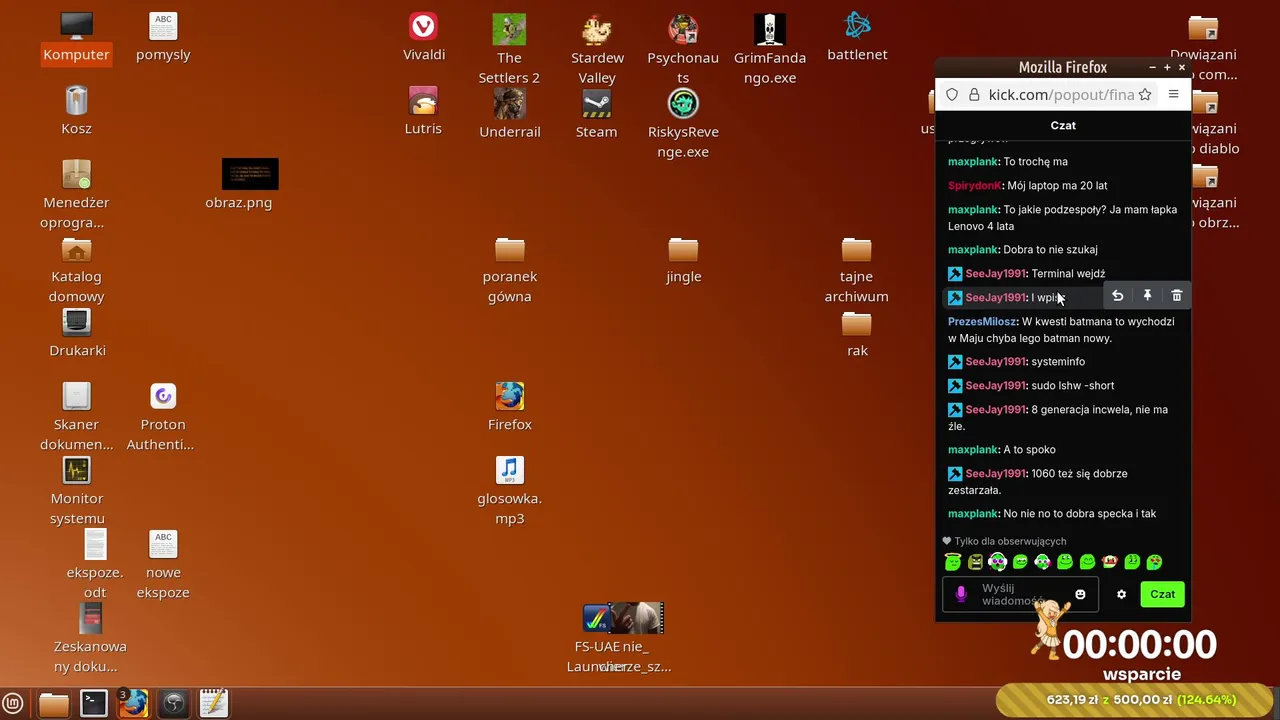Open the Vivaldi browser desktop icon
Image resolution: width=1280 pixels, height=720 pixels.
pos(424,37)
